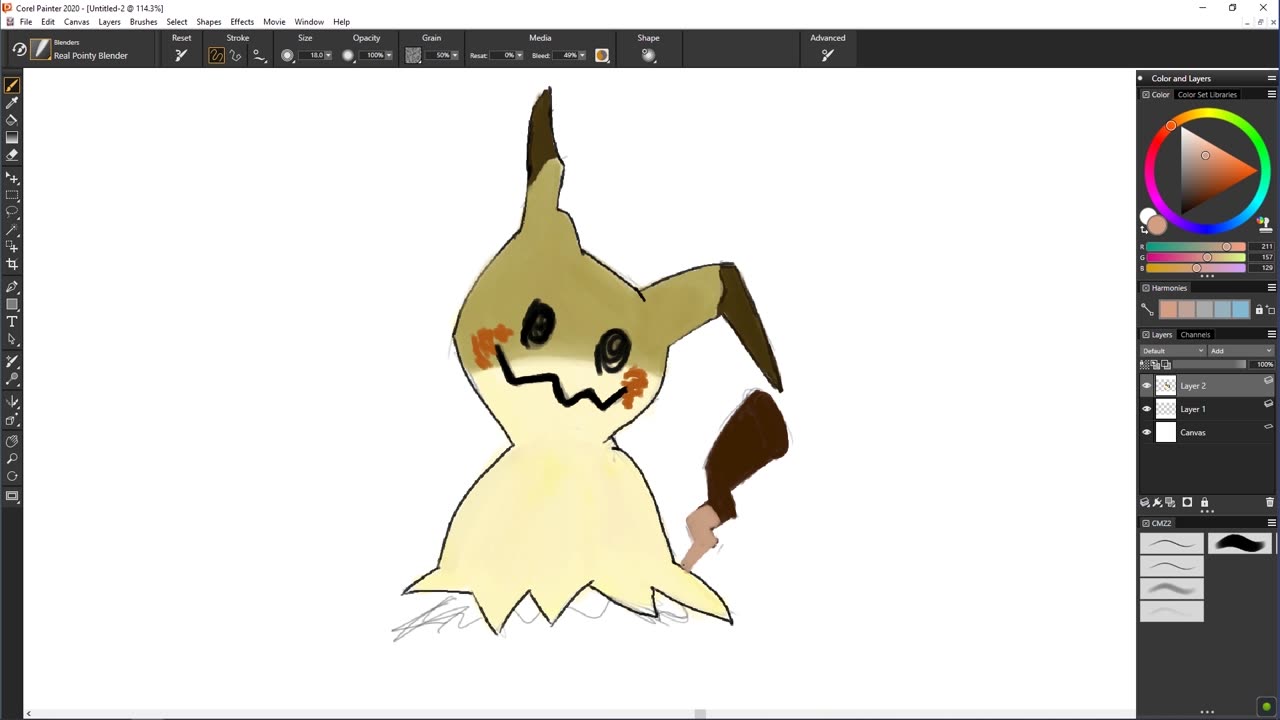Toggle the CMZ2 panel checkbox
The image size is (1280, 720).
click(x=1146, y=523)
